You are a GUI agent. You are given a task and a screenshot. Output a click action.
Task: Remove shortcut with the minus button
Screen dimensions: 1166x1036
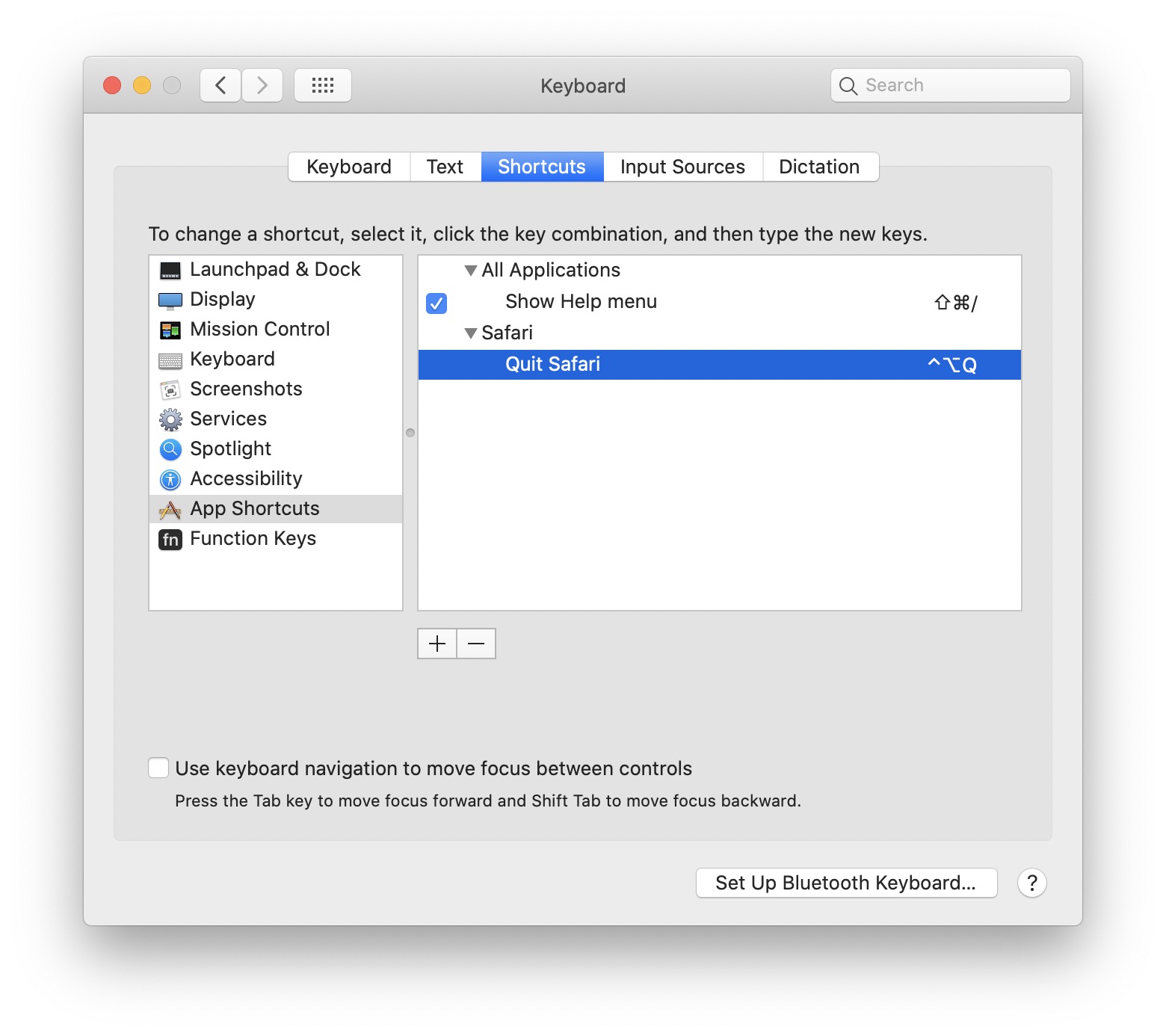click(x=476, y=644)
